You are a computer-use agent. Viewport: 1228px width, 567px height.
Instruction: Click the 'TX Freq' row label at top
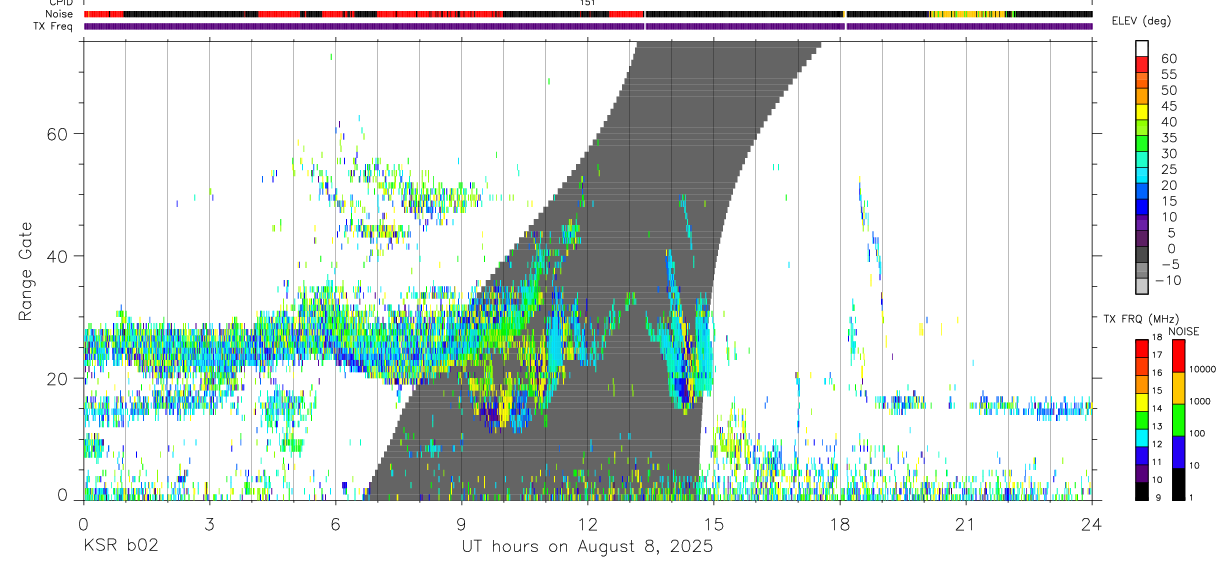point(54,26)
